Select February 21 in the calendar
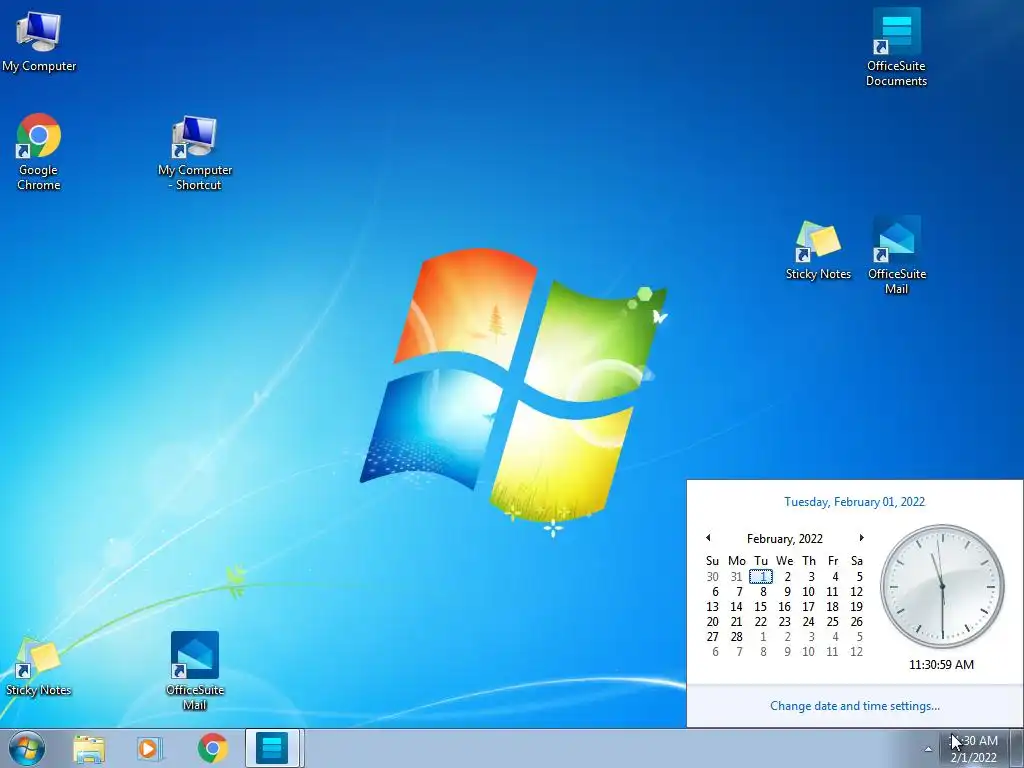Screen dimensions: 1024x768 tap(737, 622)
